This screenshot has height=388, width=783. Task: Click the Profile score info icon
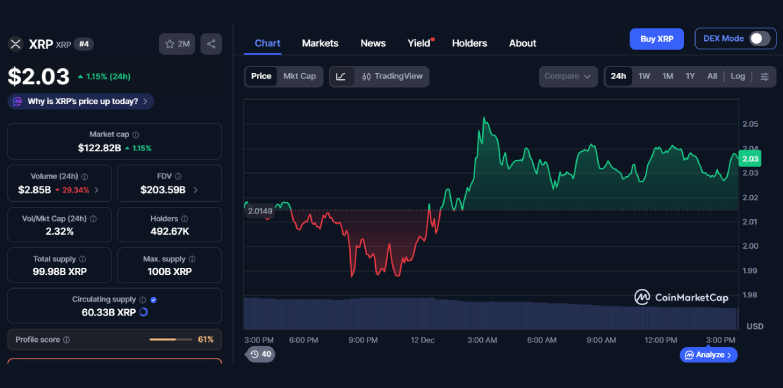(x=66, y=340)
